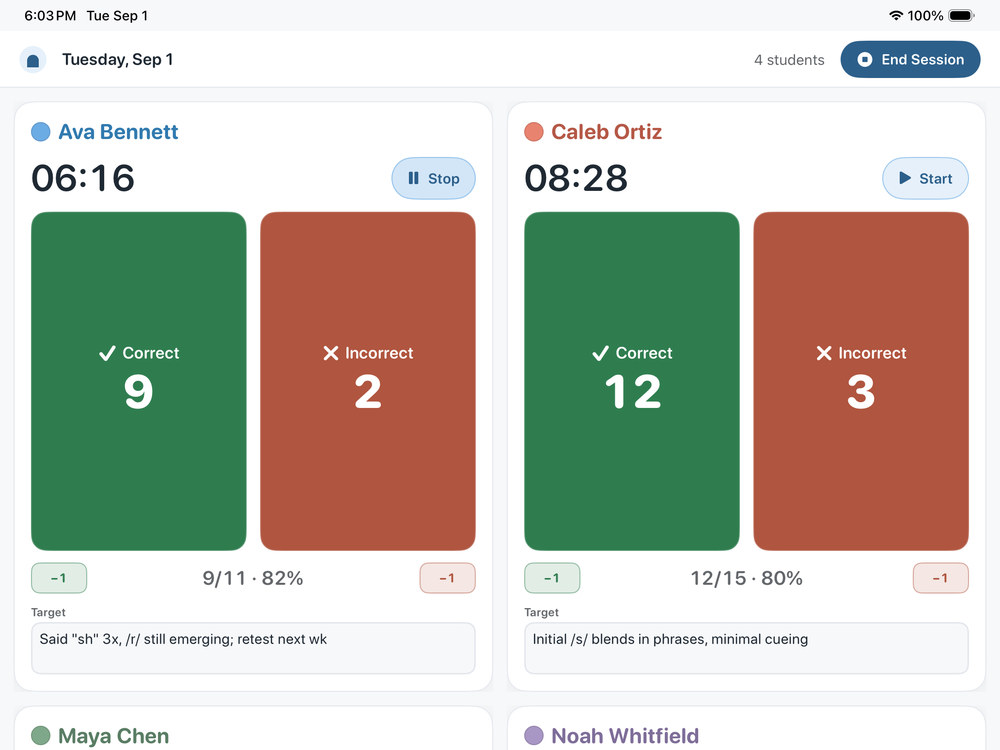Click the 12/15 · 80% score summary
The image size is (1000, 750).
[746, 578]
